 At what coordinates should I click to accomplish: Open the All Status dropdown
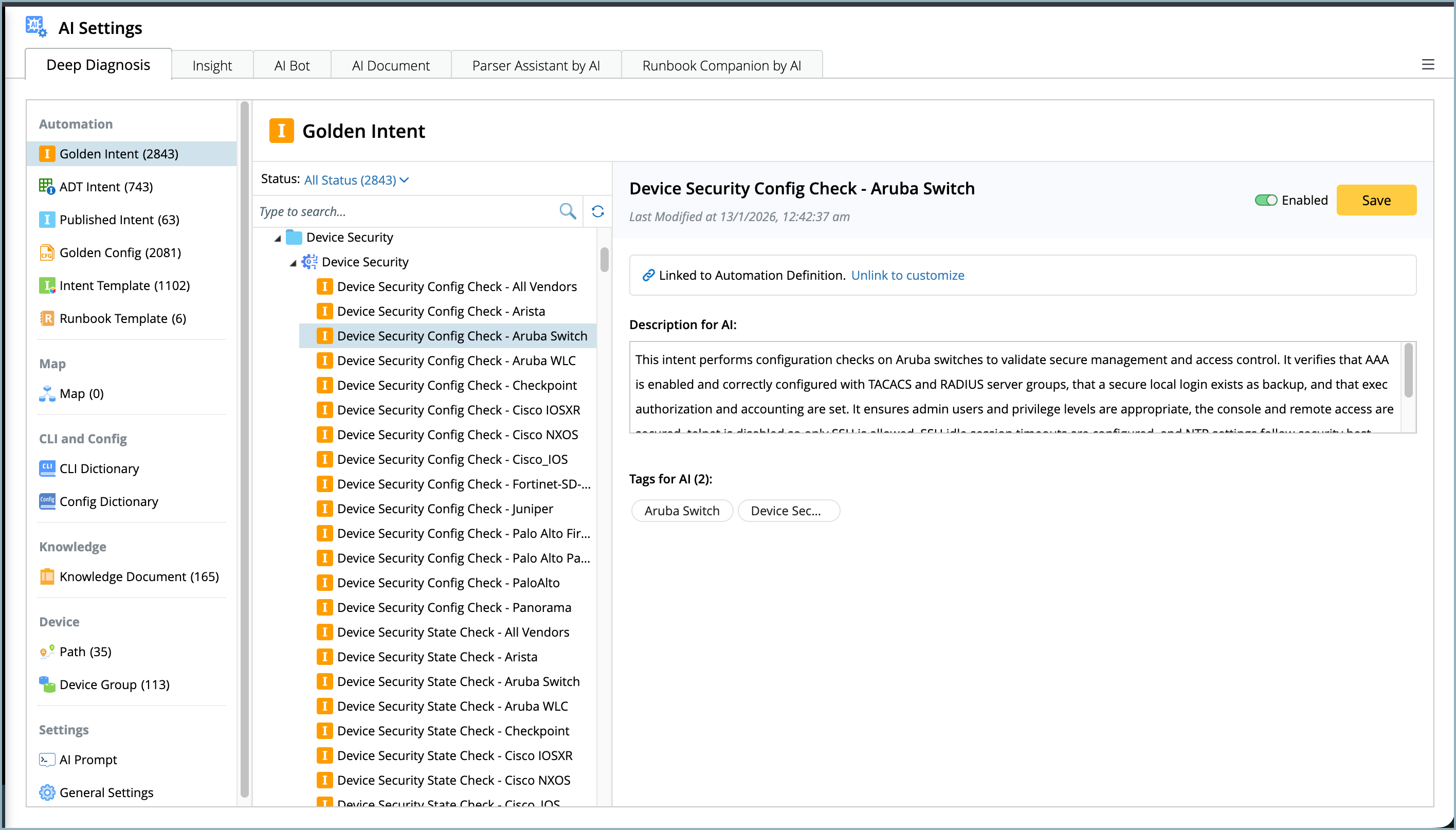(x=356, y=180)
